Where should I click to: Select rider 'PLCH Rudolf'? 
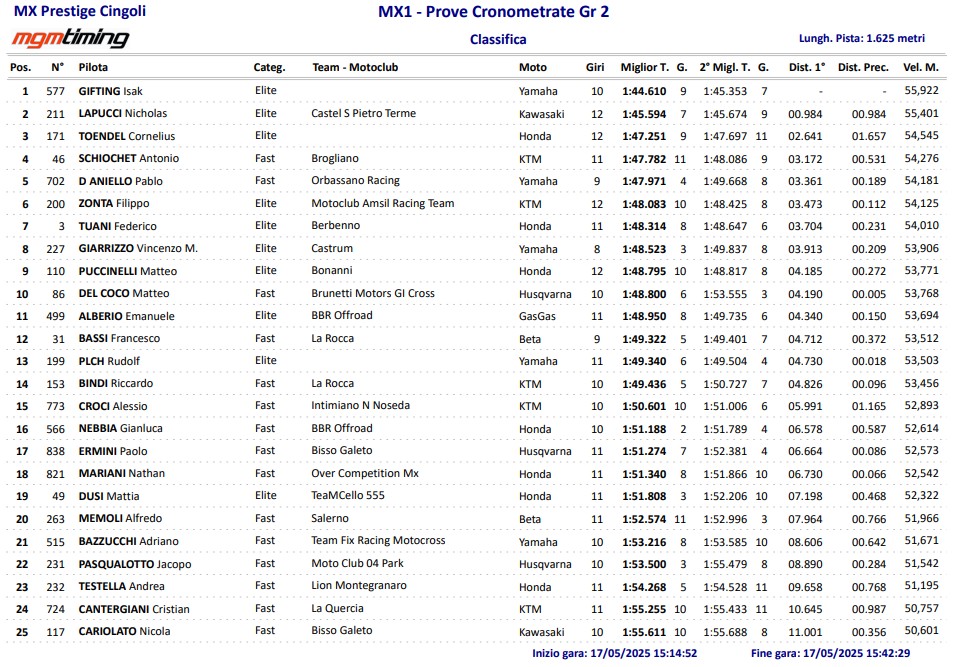pos(109,362)
